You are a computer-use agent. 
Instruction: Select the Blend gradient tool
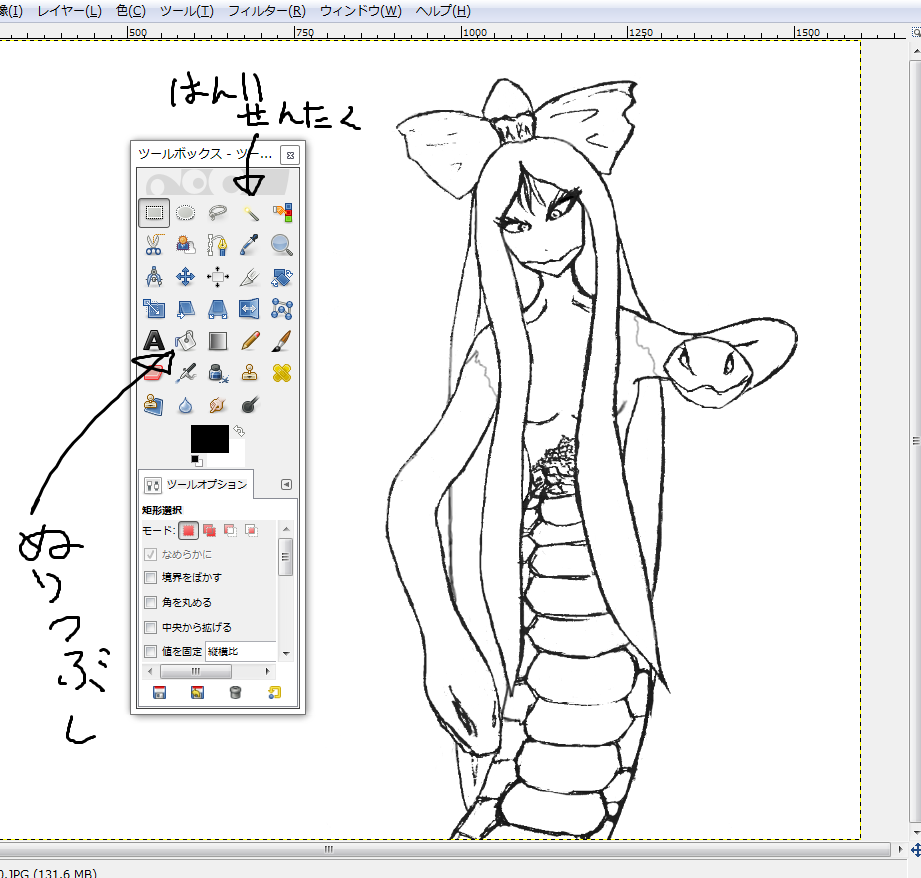217,341
